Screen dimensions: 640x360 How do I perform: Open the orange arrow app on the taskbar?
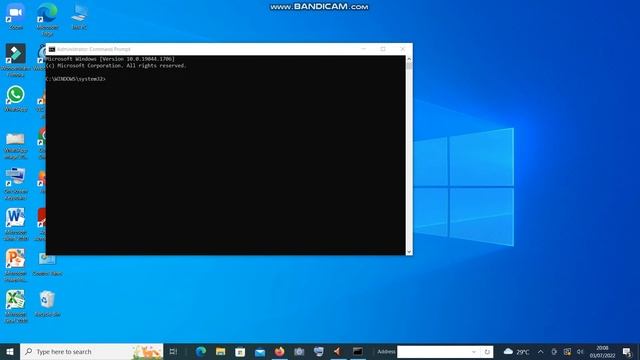coord(338,351)
